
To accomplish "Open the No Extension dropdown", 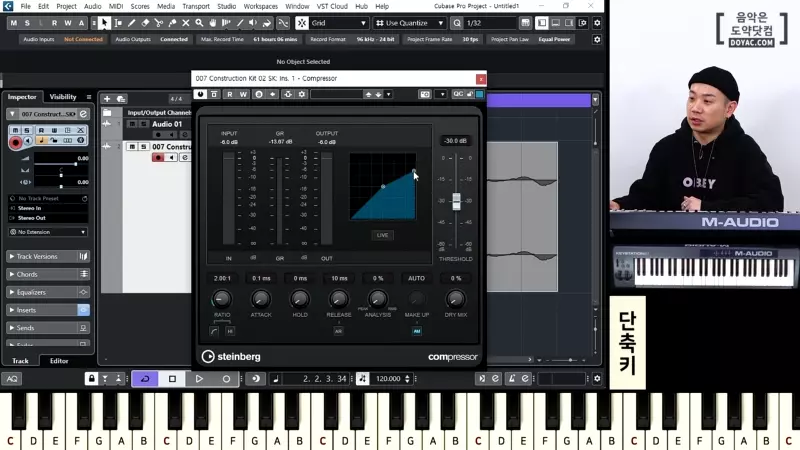I will pos(48,232).
